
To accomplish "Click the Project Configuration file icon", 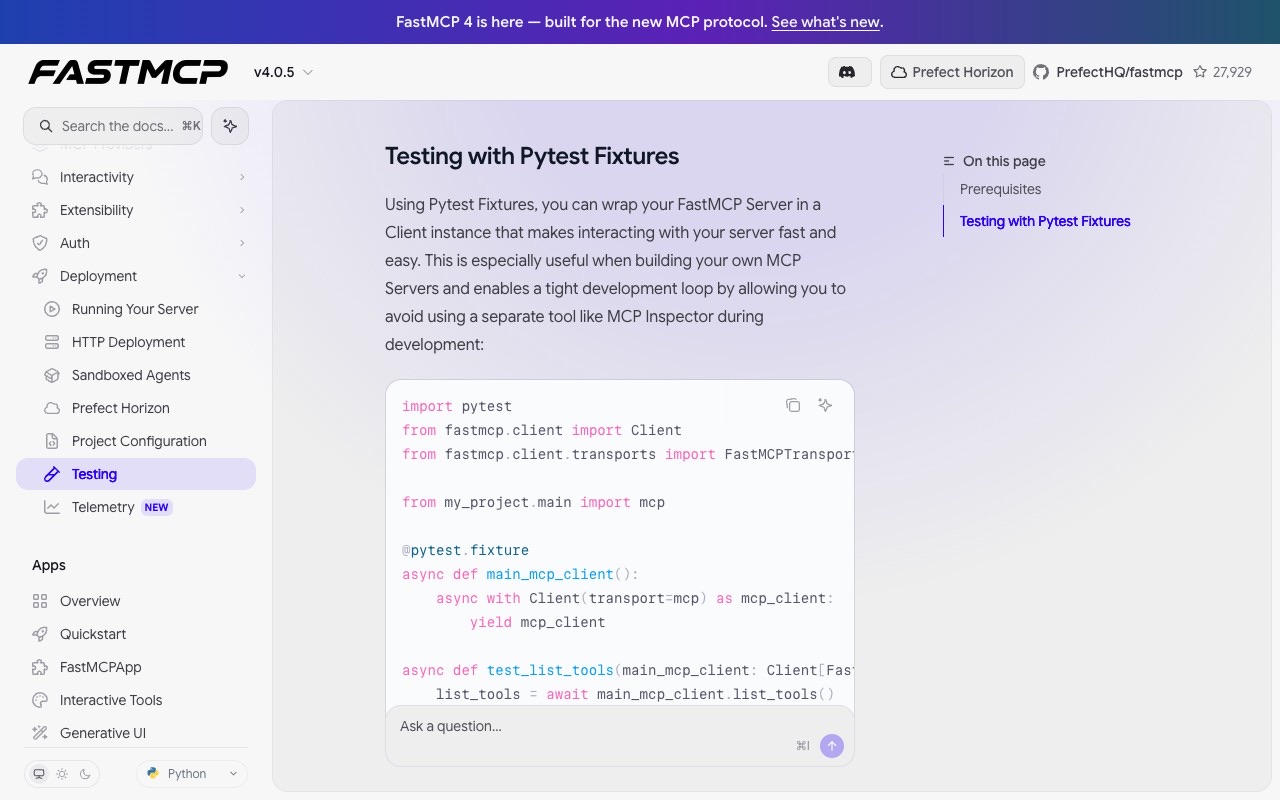I will tap(52, 441).
